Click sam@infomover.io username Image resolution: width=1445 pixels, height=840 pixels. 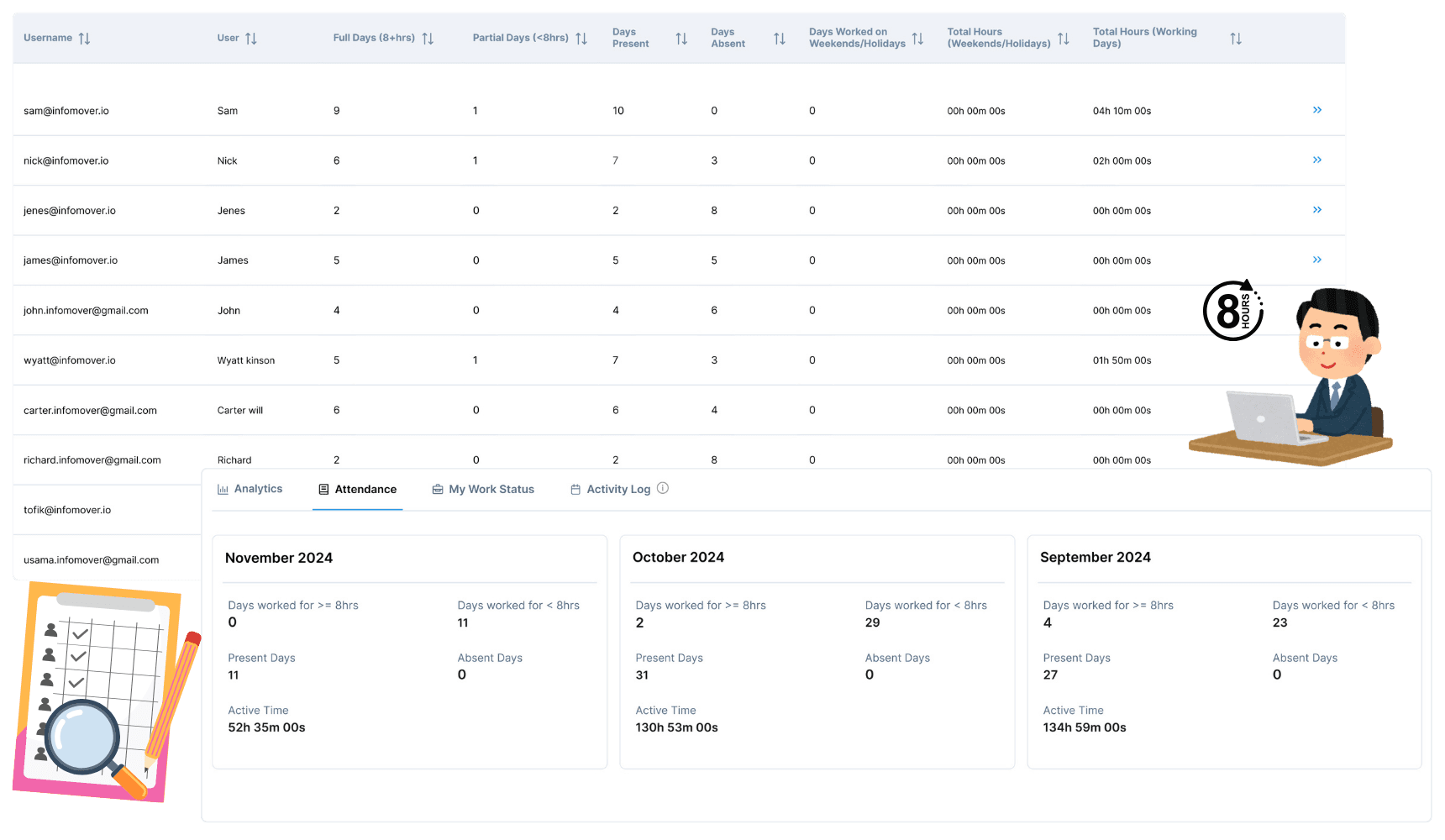(66, 111)
